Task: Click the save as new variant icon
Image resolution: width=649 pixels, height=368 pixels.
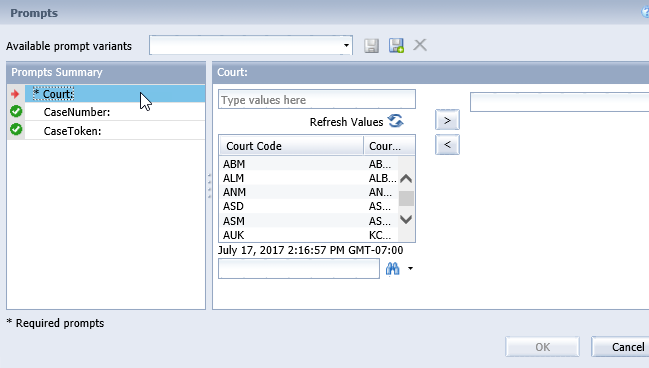Action: (x=396, y=46)
